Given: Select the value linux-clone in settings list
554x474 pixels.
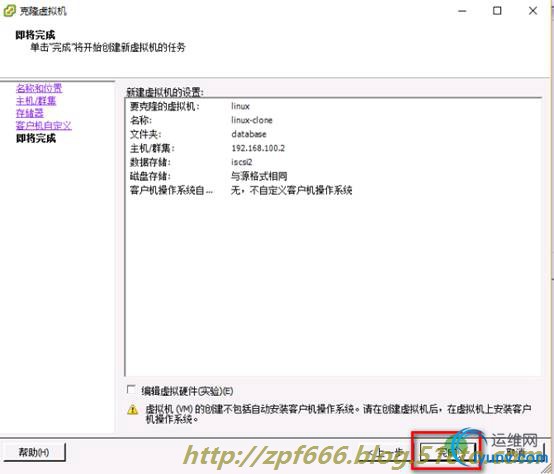Looking at the screenshot, I should (x=252, y=120).
